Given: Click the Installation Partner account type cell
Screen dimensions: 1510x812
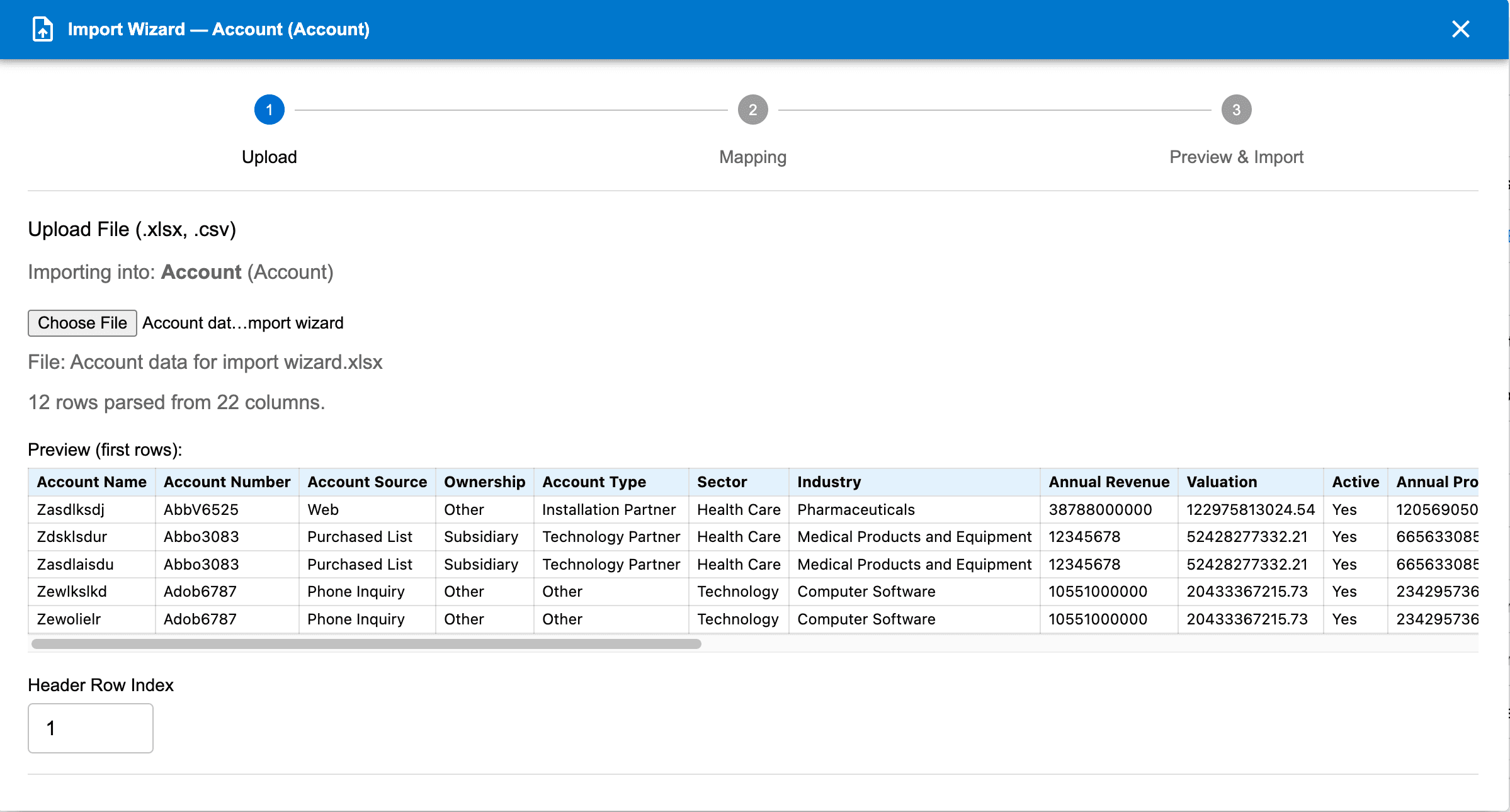Looking at the screenshot, I should pos(608,509).
